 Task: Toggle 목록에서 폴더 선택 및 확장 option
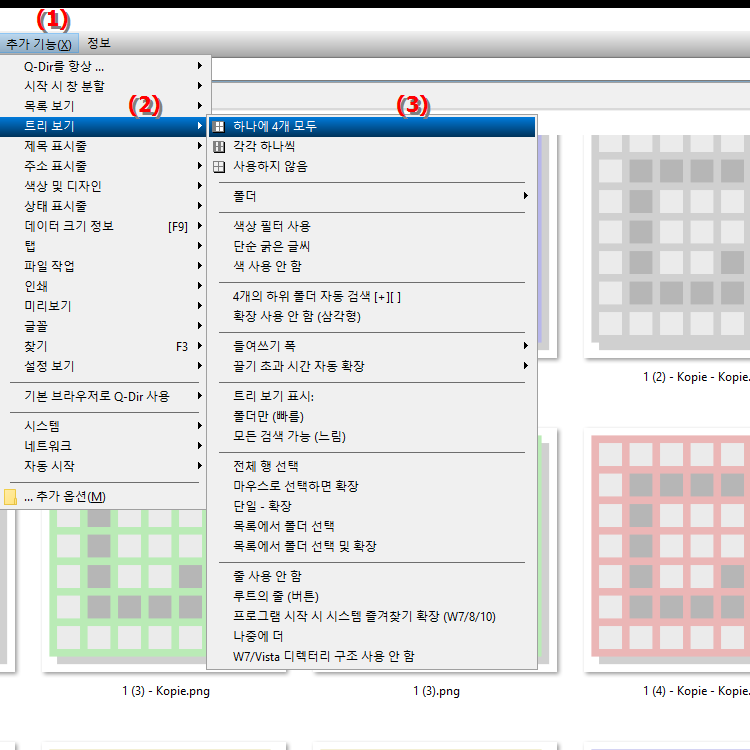[x=372, y=546]
